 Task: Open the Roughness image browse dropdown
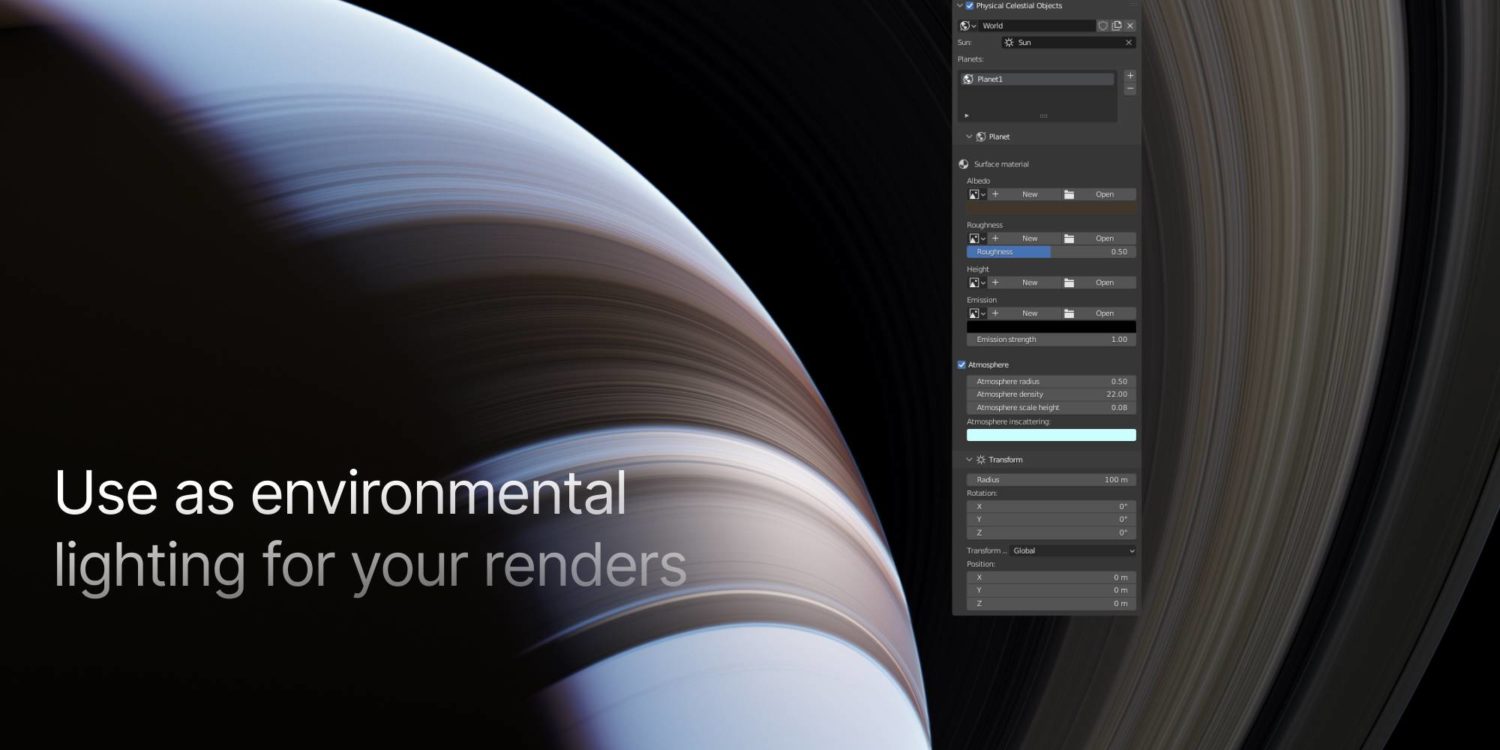click(x=977, y=238)
